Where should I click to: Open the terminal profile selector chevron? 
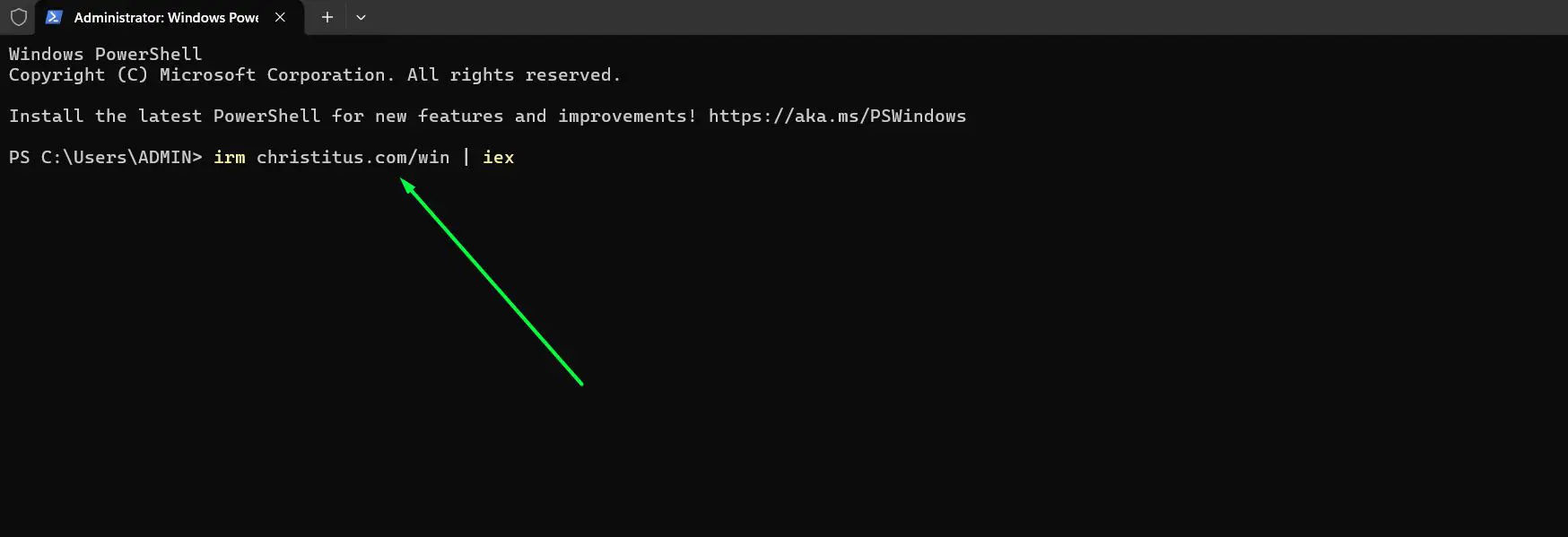362,17
